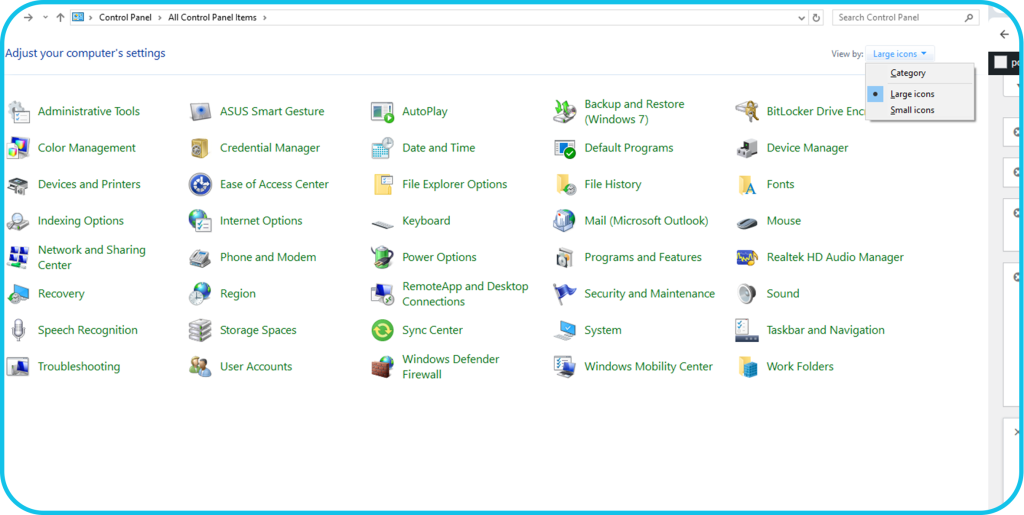The image size is (1024, 515).
Task: Open the recent locations chevron near Forward
Action: [45, 18]
